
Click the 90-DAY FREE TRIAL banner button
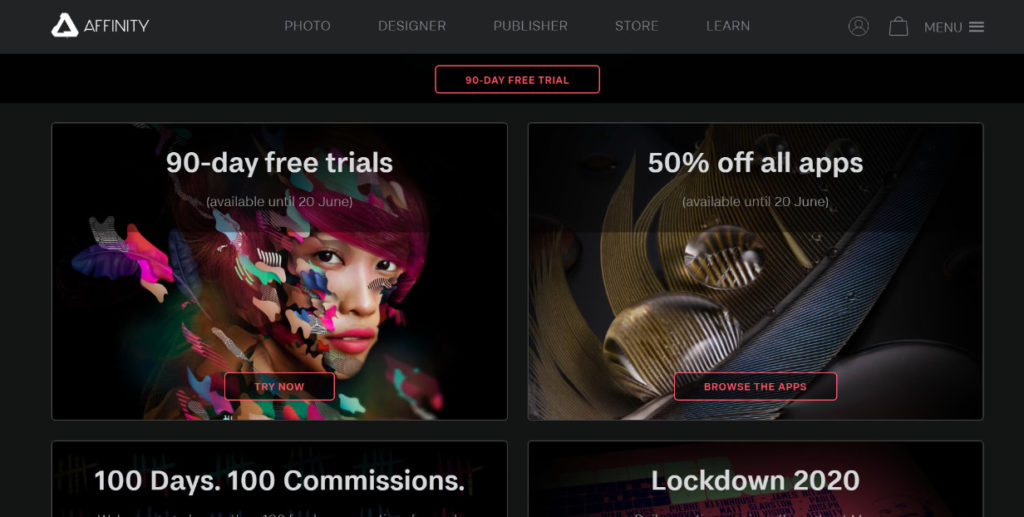[x=517, y=80]
